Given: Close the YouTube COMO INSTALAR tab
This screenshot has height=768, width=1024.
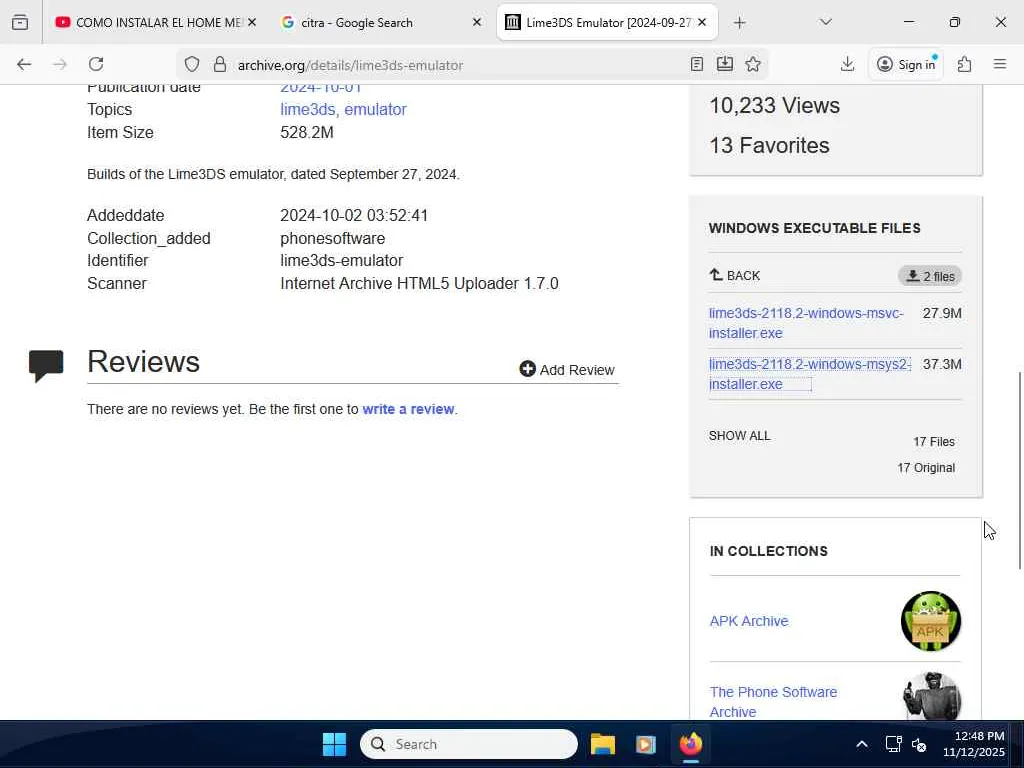Looking at the screenshot, I should (x=252, y=22).
